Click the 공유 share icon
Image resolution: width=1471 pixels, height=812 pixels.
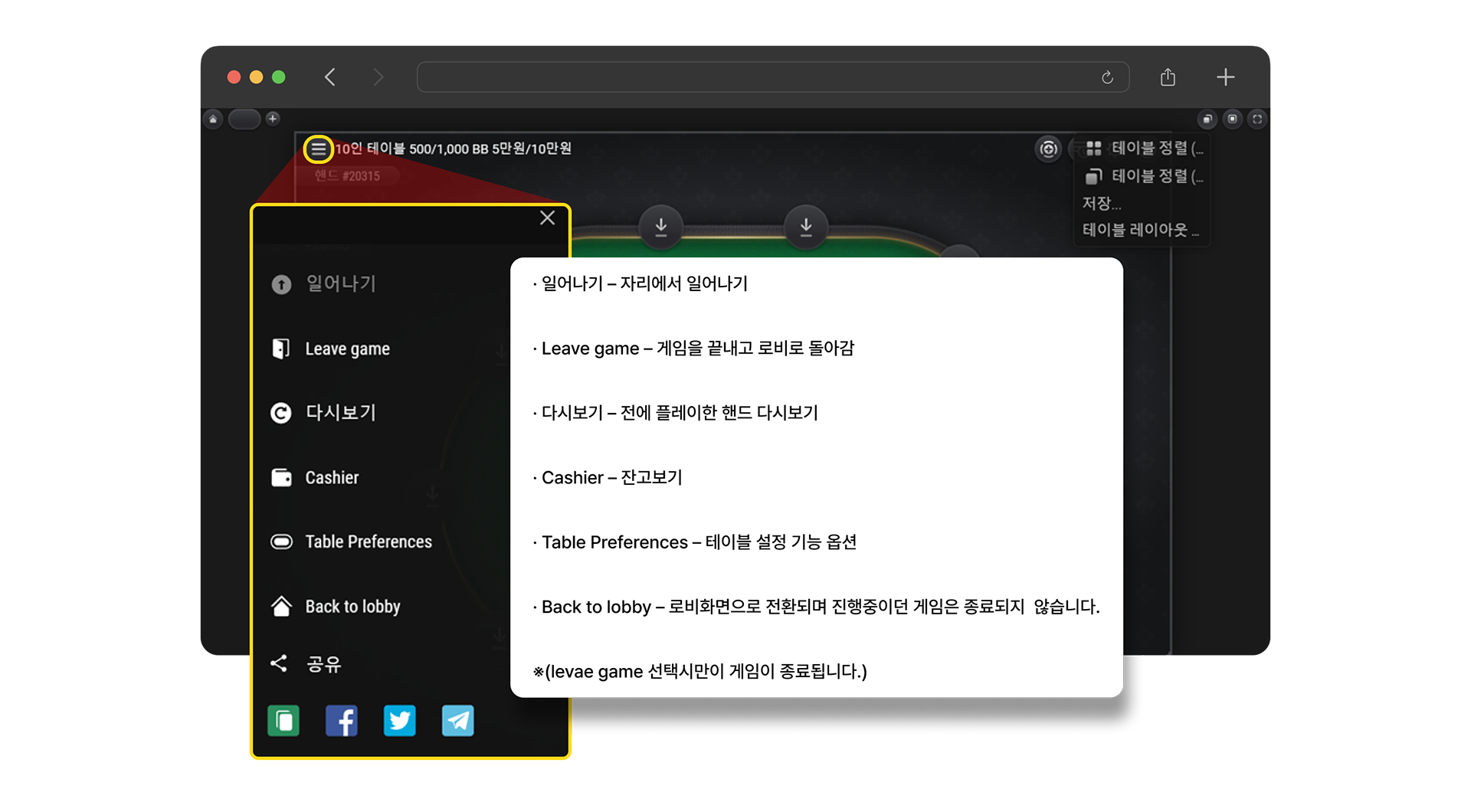tap(280, 663)
